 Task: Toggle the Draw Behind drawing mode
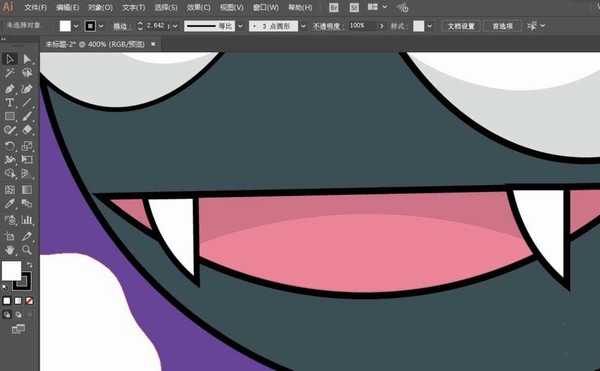pyautogui.click(x=19, y=314)
